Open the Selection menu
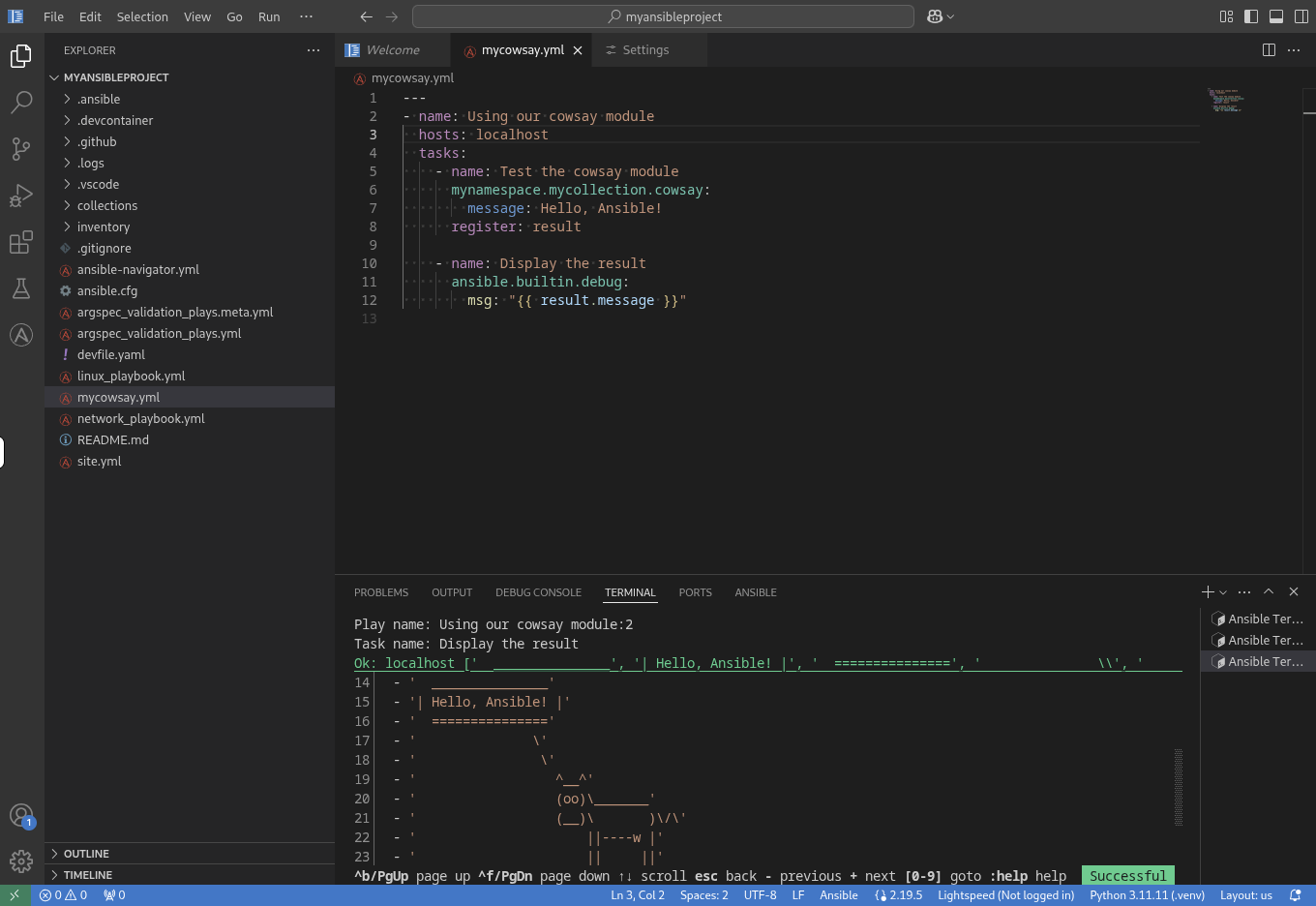This screenshot has height=906, width=1316. click(142, 16)
